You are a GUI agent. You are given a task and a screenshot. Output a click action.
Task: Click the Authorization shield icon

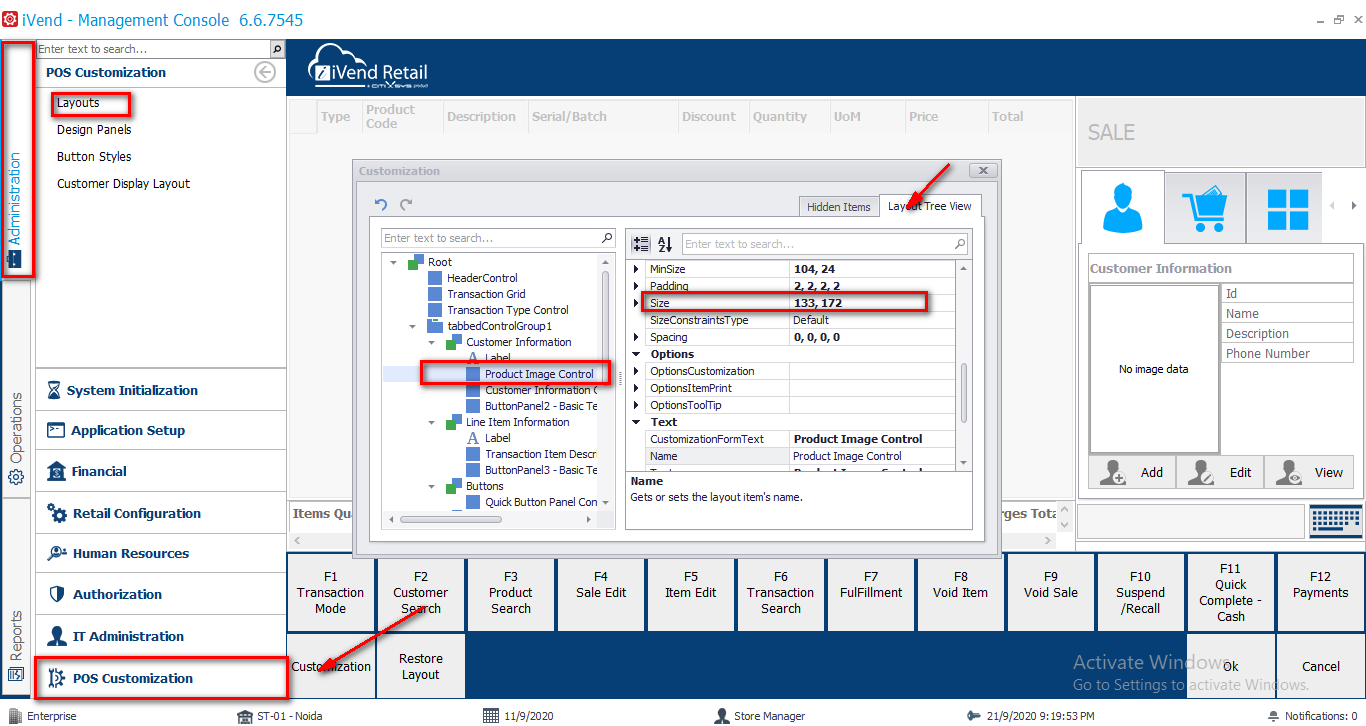[56, 595]
